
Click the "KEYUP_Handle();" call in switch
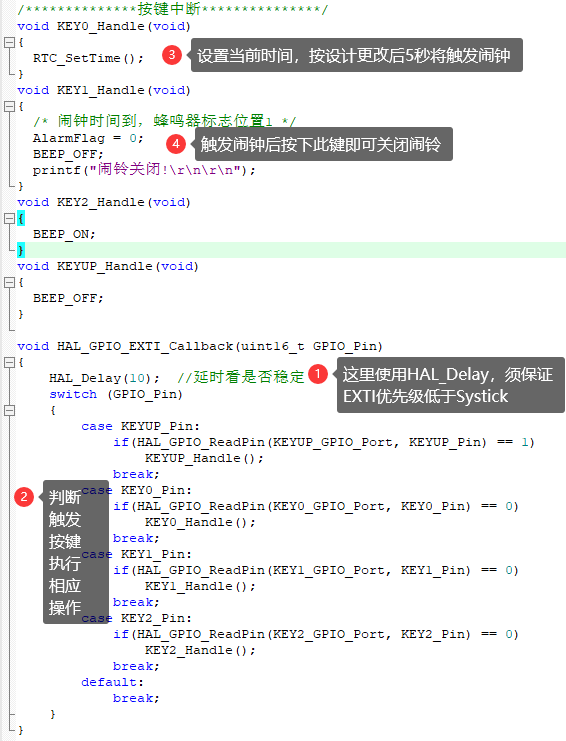point(204,458)
